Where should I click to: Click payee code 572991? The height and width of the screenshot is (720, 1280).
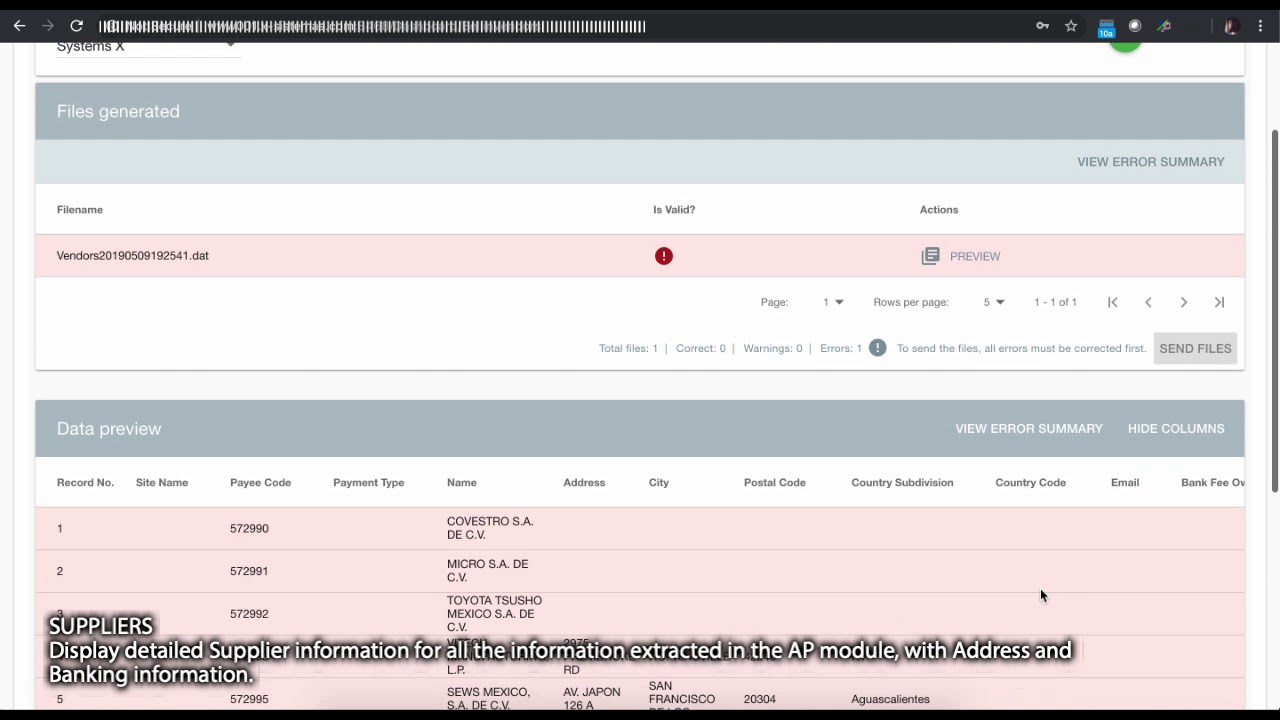pyautogui.click(x=249, y=571)
